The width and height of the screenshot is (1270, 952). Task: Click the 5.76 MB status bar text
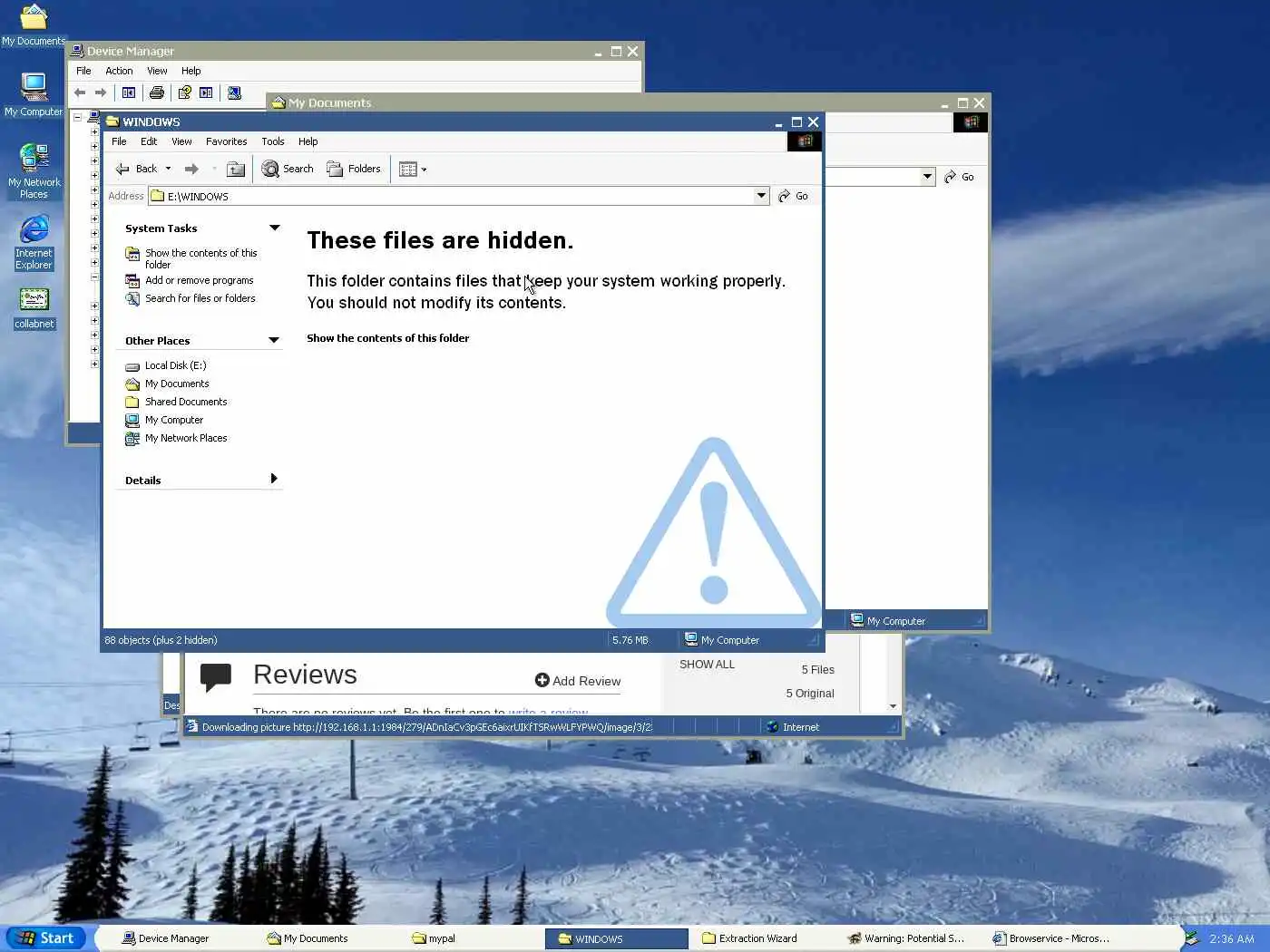630,640
